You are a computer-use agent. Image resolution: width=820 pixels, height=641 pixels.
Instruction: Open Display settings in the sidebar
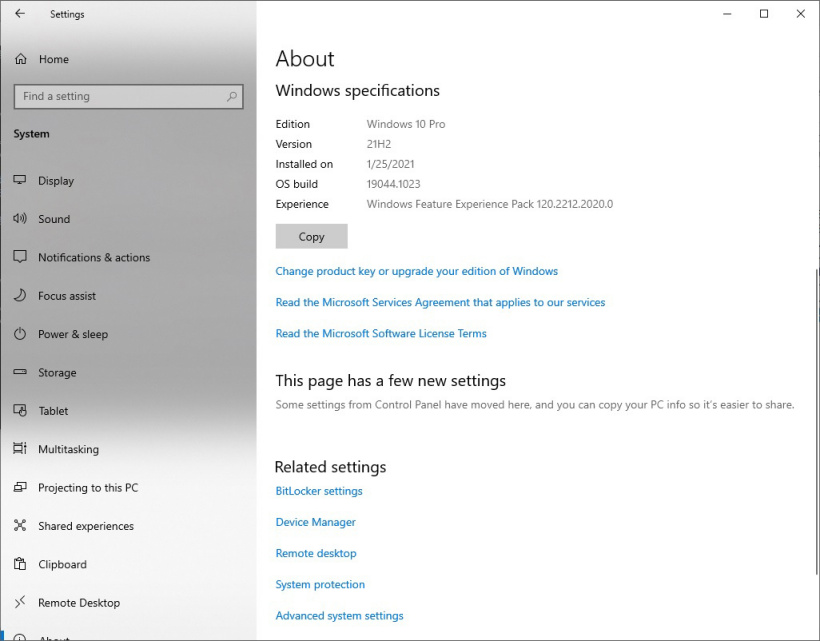59,181
